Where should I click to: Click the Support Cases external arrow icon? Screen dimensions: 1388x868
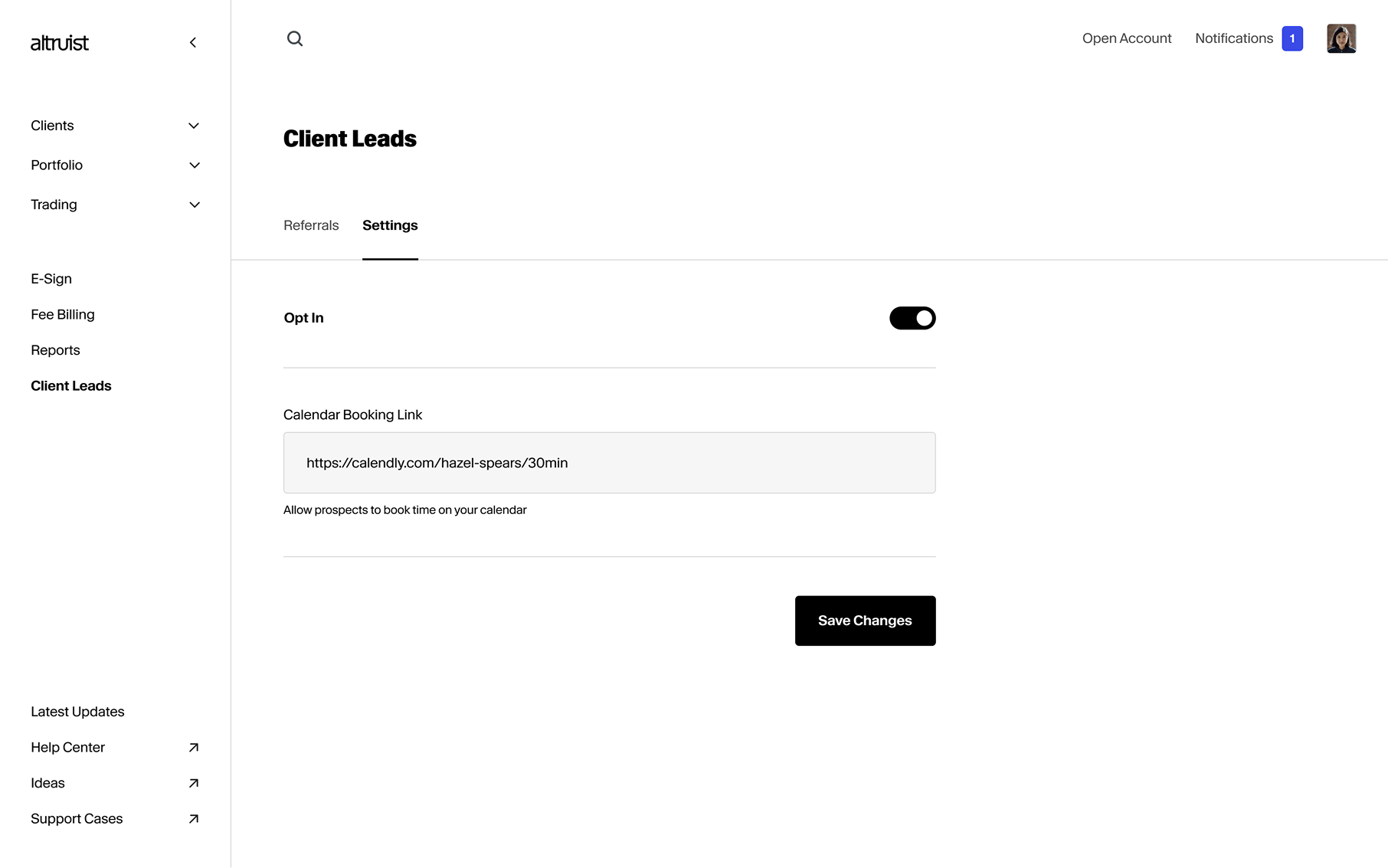[x=194, y=819]
